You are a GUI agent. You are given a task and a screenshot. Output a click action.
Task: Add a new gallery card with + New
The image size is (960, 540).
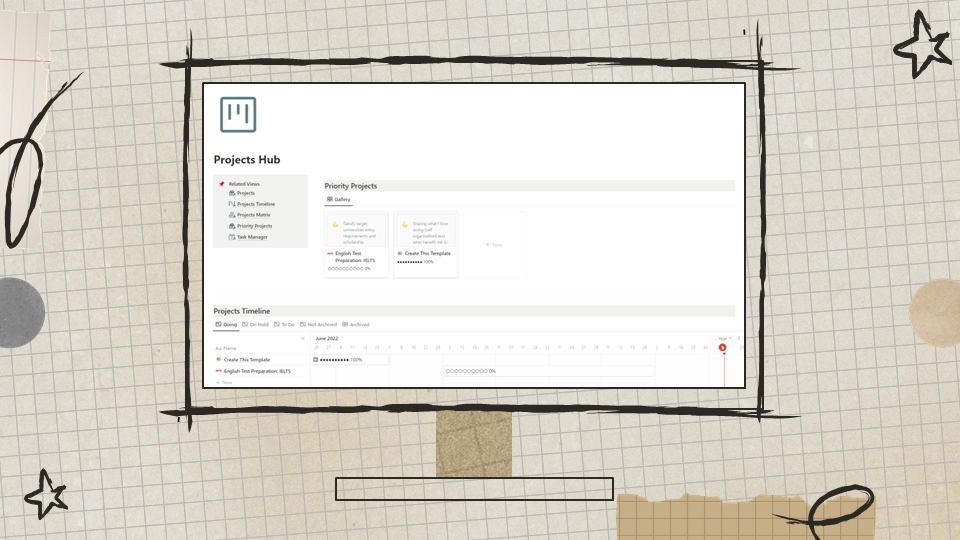tap(494, 244)
